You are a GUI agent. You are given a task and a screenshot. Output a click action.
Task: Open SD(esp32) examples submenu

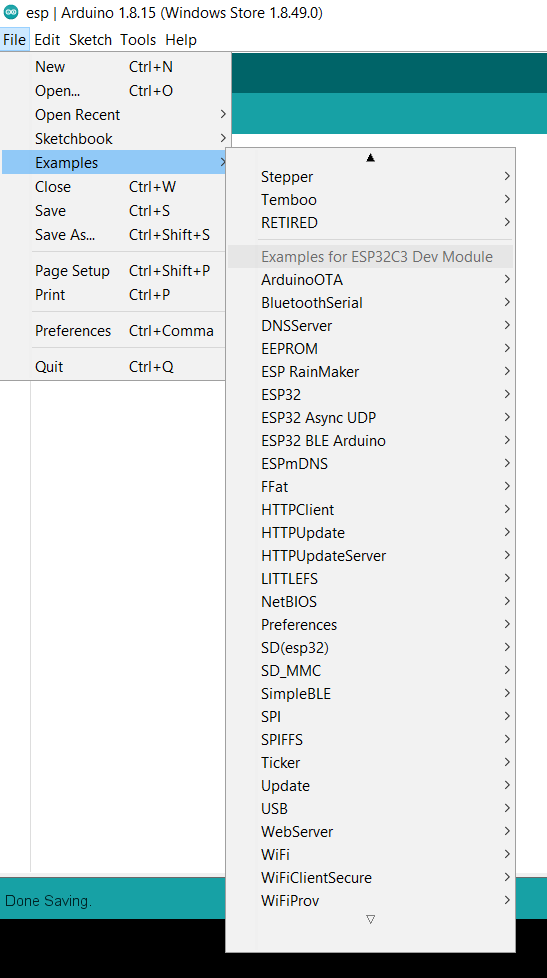(370, 648)
